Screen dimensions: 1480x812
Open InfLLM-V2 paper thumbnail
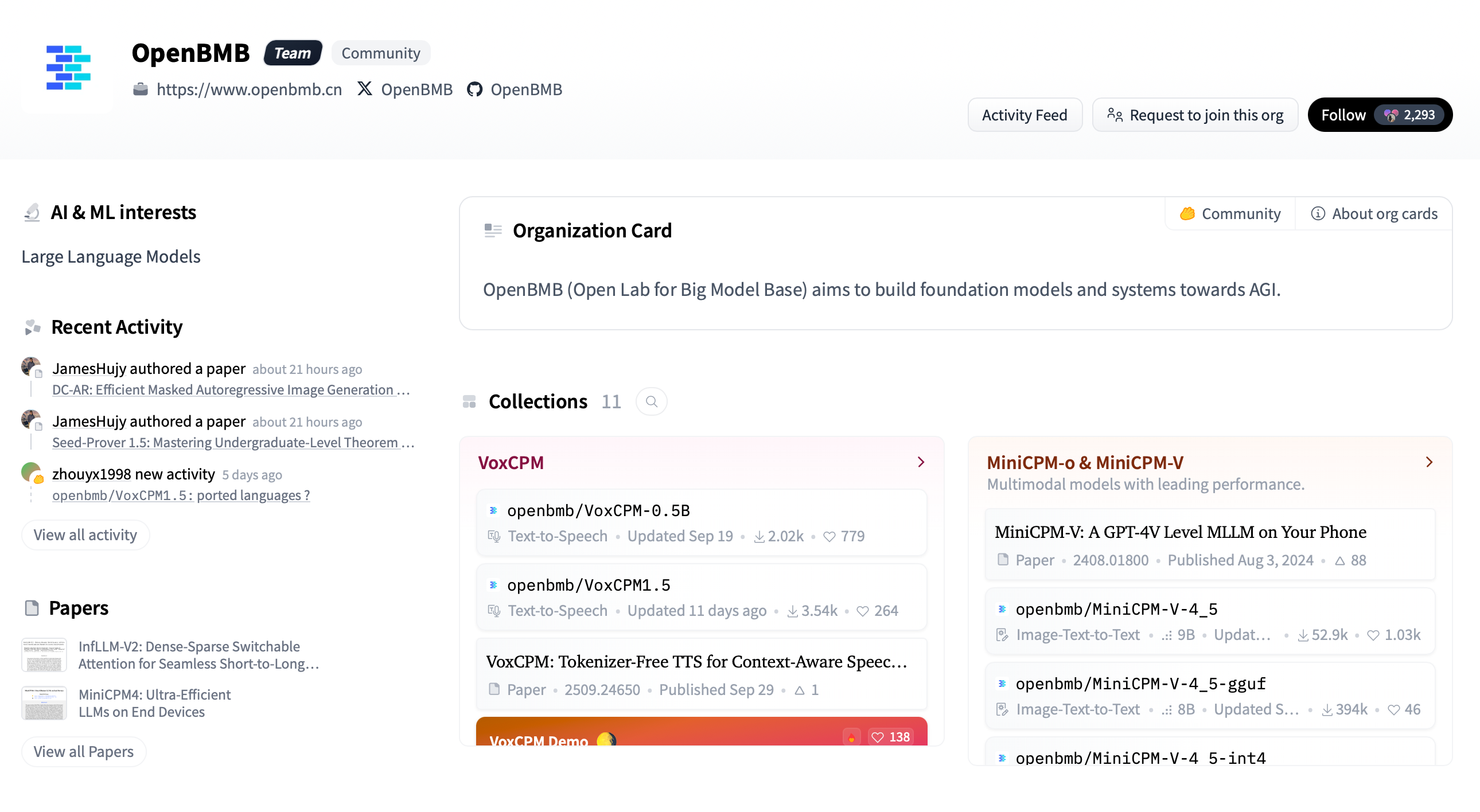(44, 655)
